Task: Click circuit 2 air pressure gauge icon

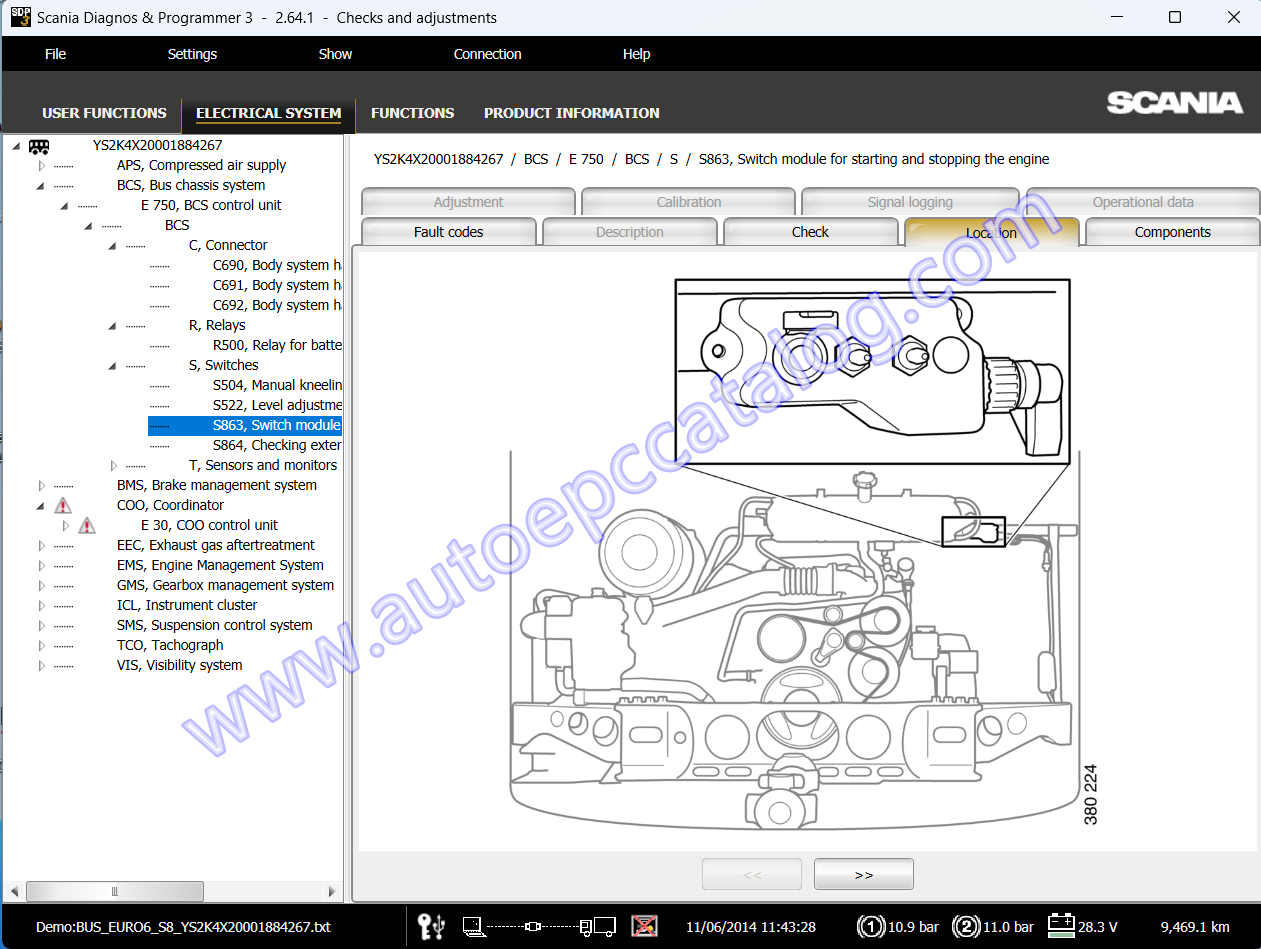Action: tap(964, 926)
